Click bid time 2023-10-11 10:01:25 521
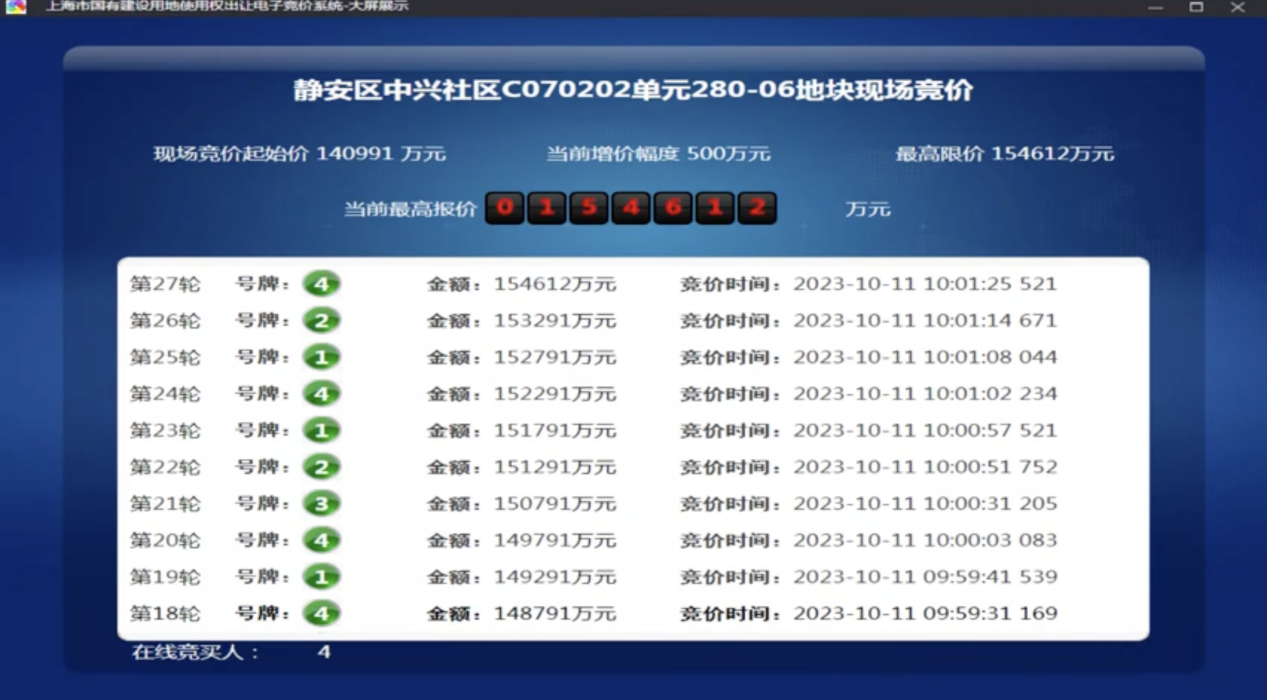Image resolution: width=1267 pixels, height=700 pixels. 925,284
